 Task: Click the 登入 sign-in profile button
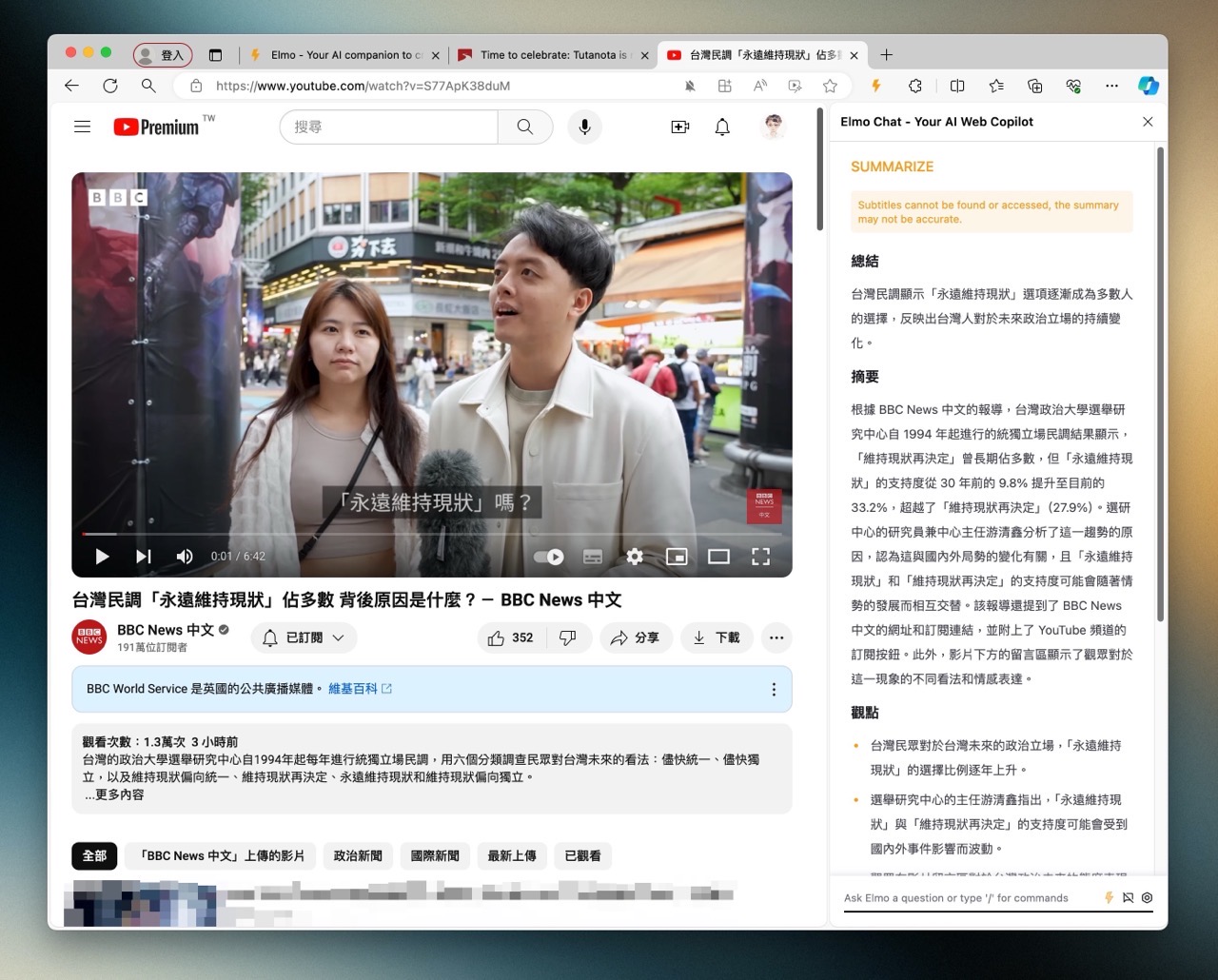[x=163, y=55]
